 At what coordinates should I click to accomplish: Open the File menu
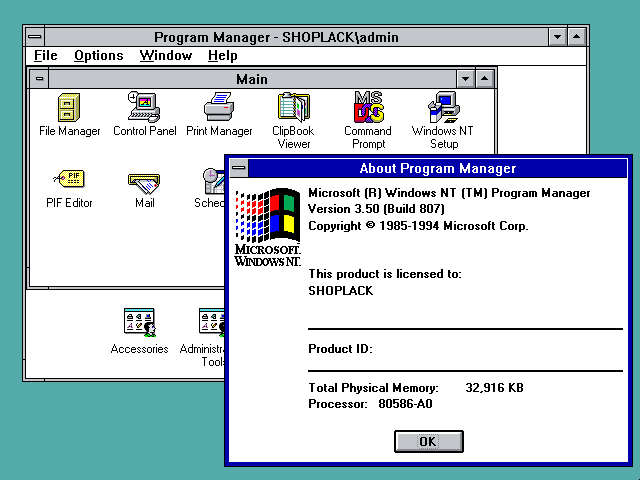point(45,56)
